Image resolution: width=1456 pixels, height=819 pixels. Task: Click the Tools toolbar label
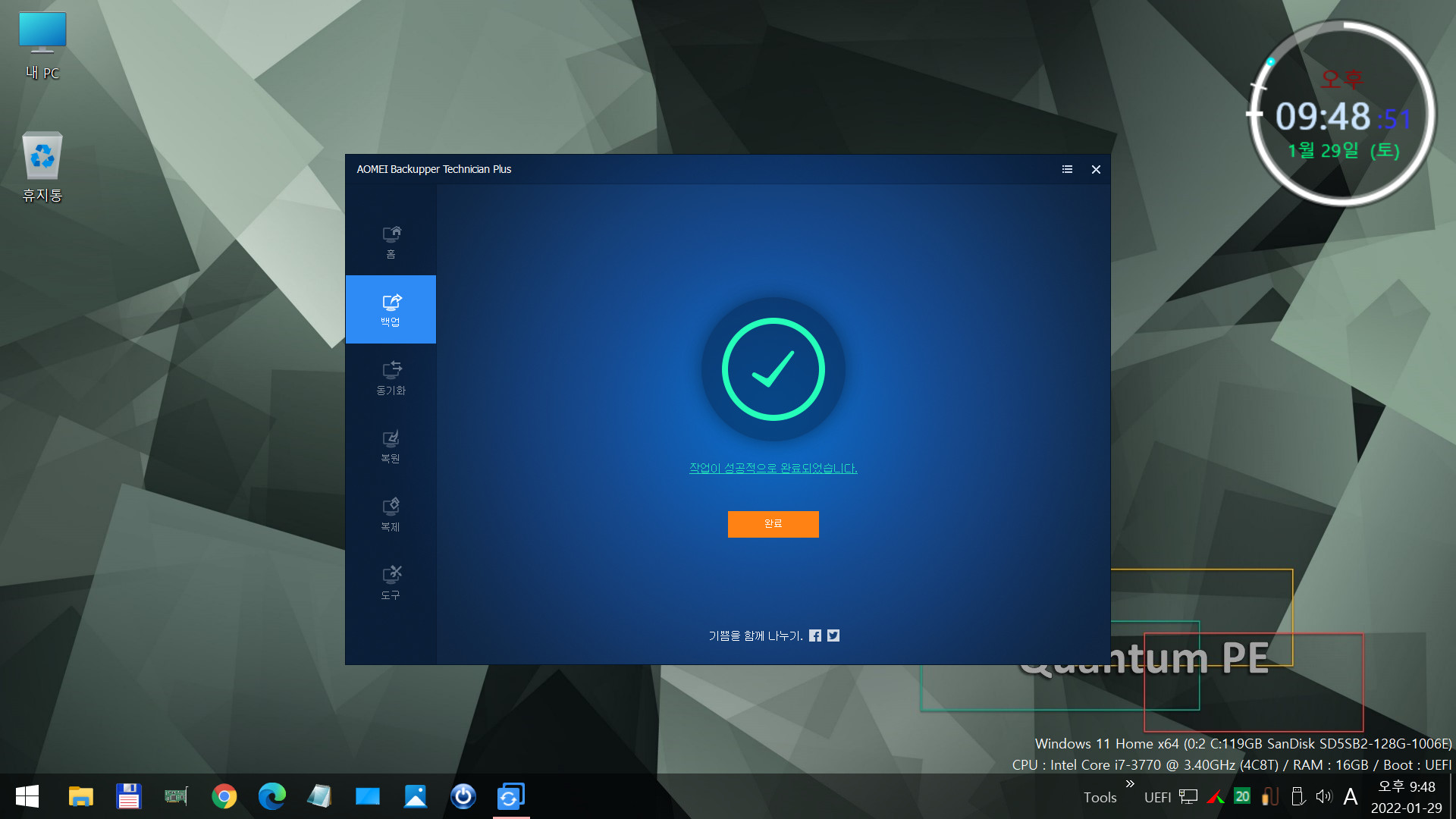click(1100, 797)
